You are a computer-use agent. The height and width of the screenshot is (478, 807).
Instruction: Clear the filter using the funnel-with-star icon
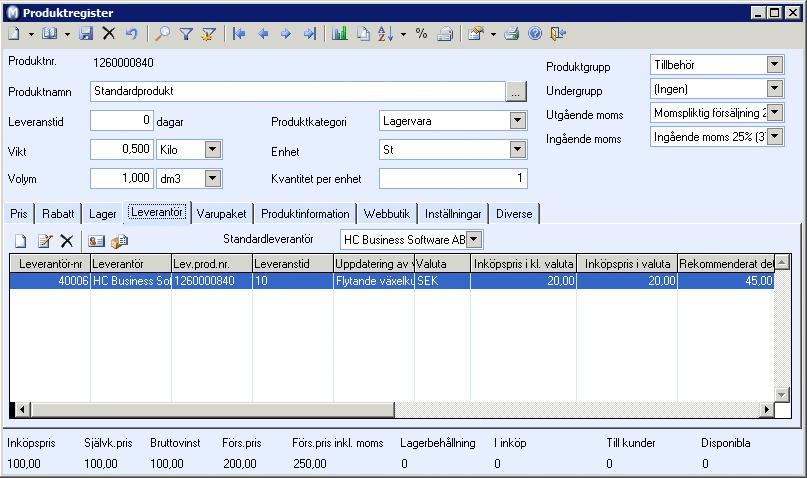click(208, 34)
